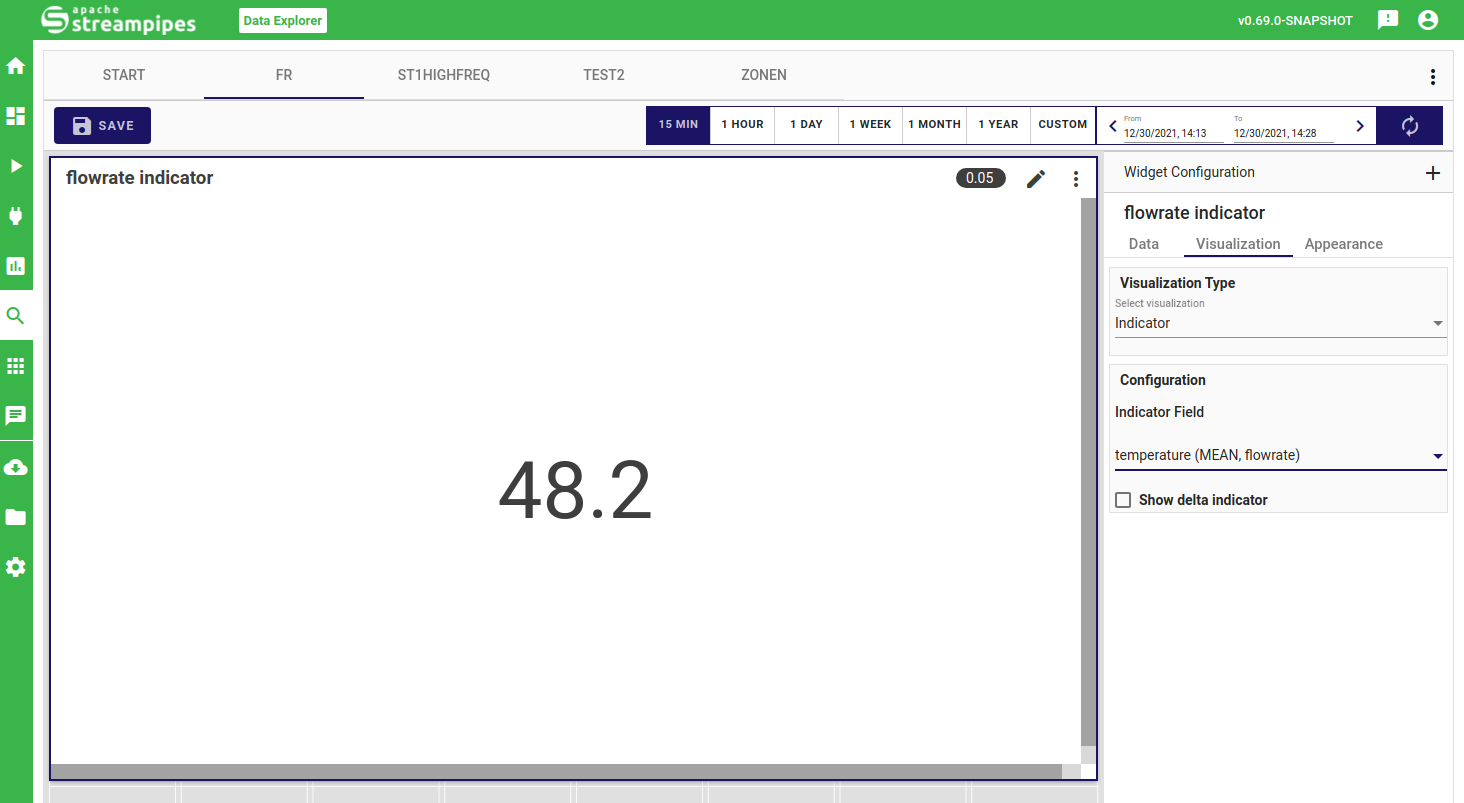The height and width of the screenshot is (803, 1464).
Task: Click the widget vertical scrollbar
Action: pyautogui.click(x=1088, y=470)
